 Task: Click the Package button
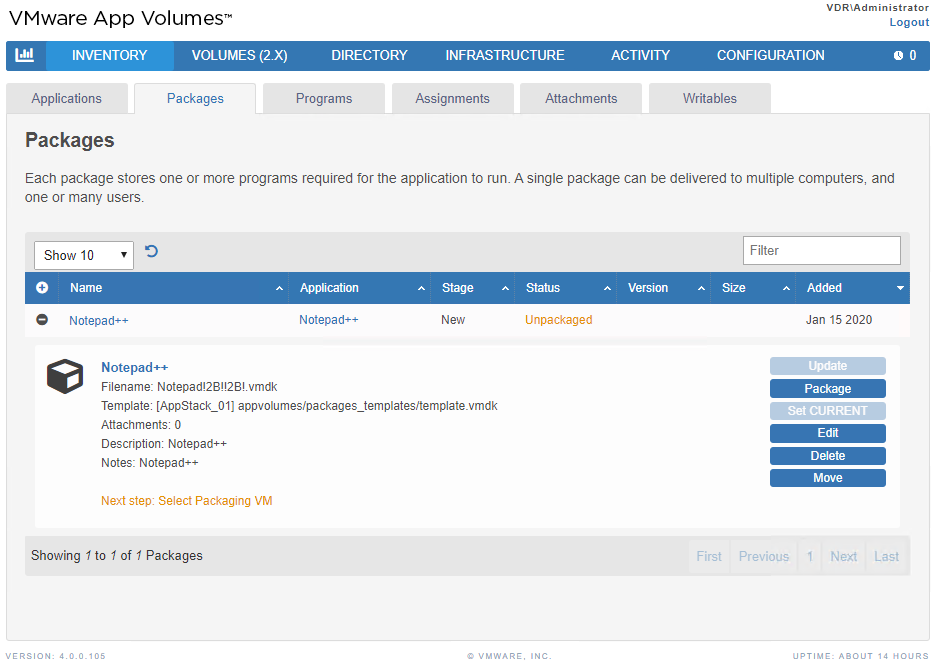[x=827, y=388]
